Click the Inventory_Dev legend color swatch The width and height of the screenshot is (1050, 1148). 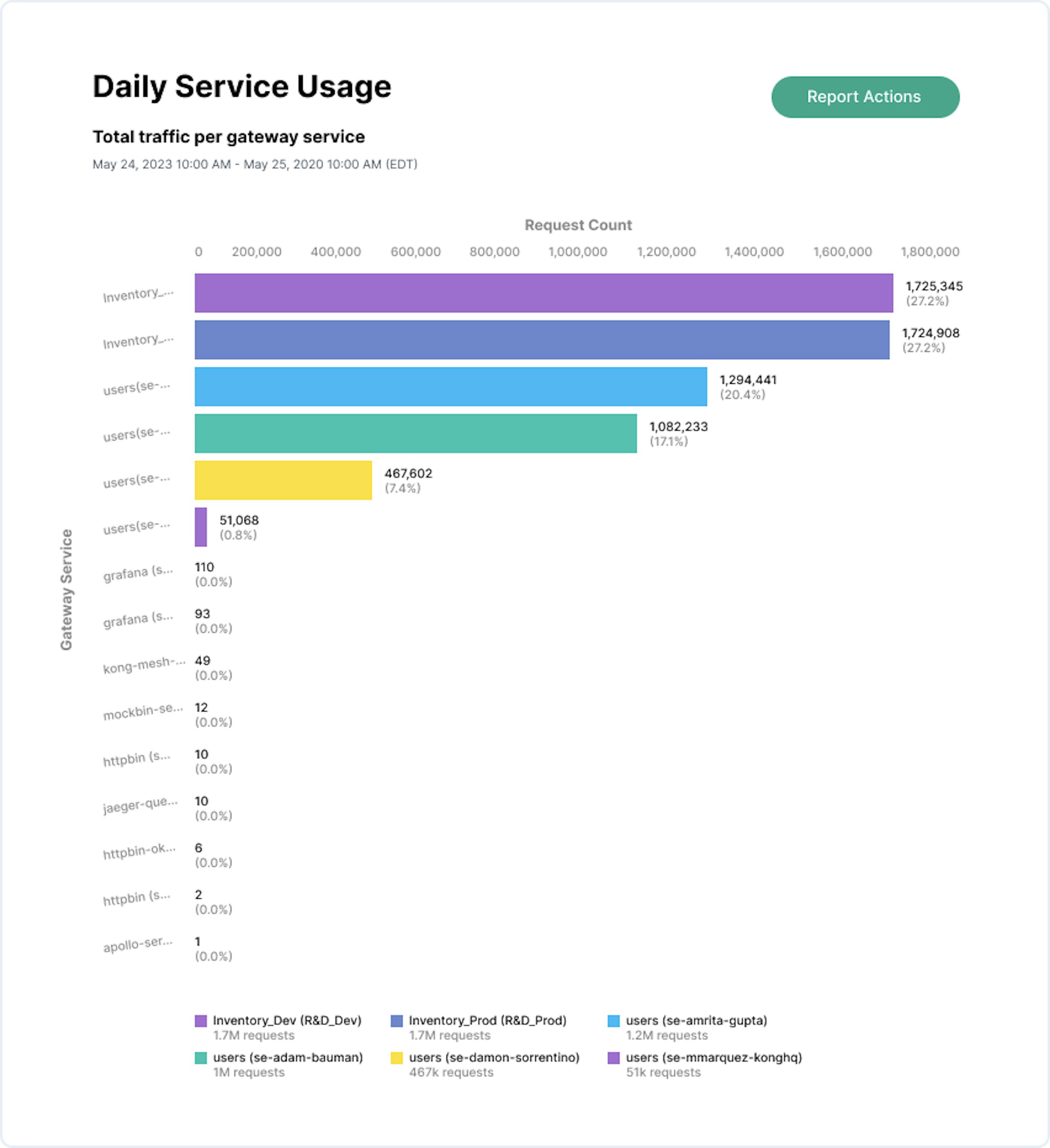201,1021
